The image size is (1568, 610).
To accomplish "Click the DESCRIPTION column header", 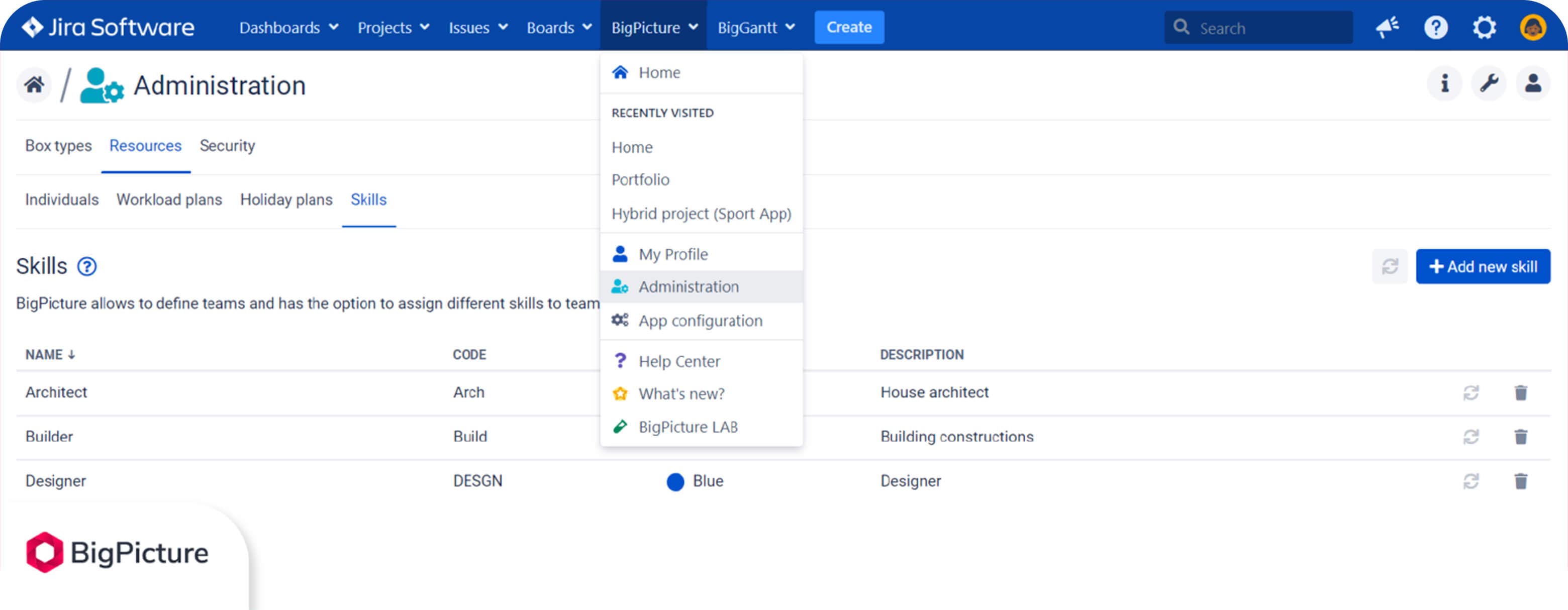I will tap(922, 355).
